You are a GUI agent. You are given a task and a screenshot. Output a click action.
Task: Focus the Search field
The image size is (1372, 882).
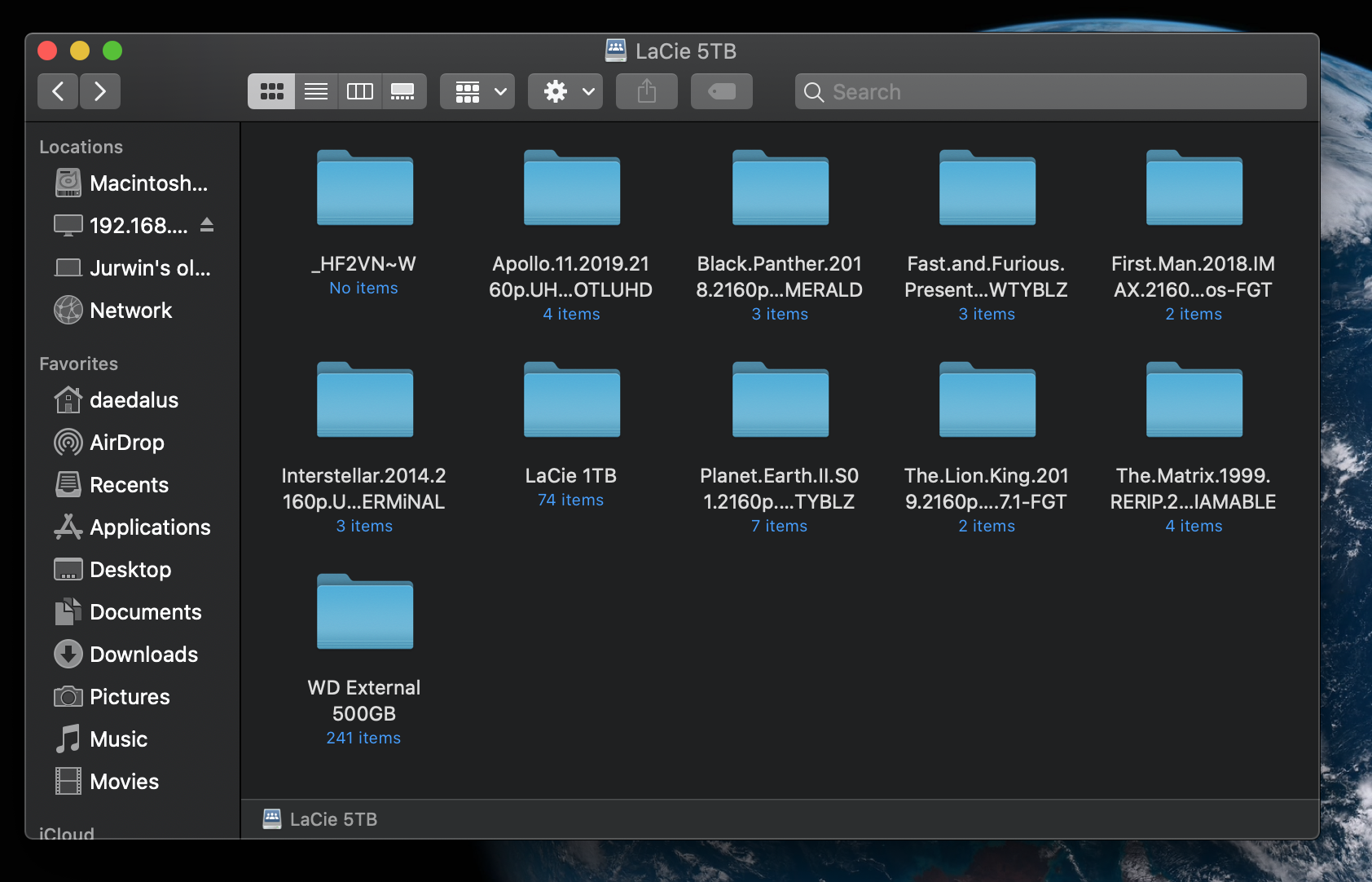tap(1051, 91)
